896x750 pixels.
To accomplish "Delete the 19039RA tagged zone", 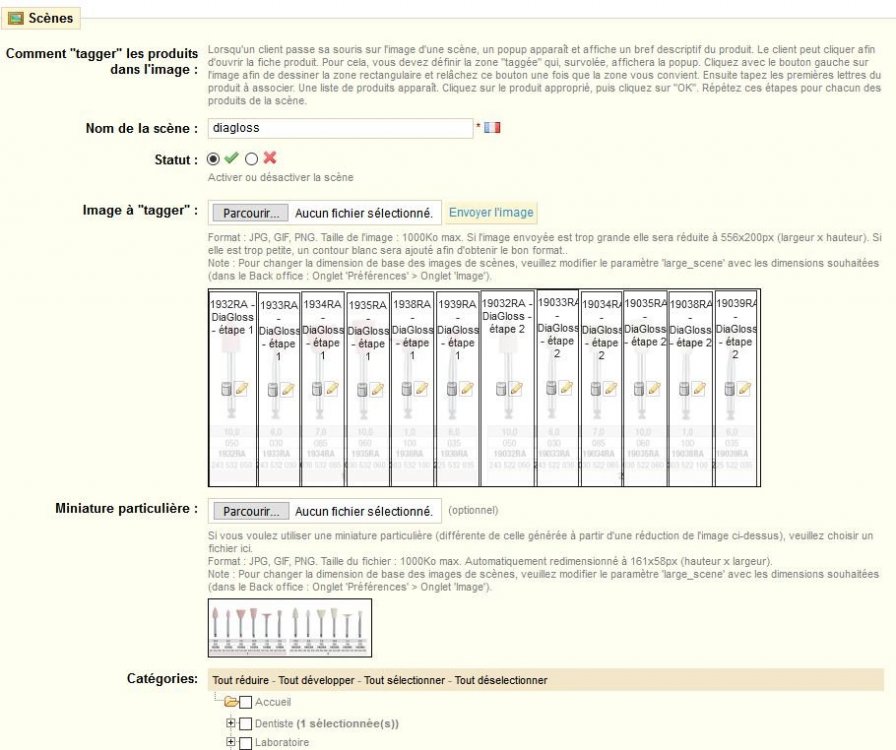I will pyautogui.click(x=730, y=389).
